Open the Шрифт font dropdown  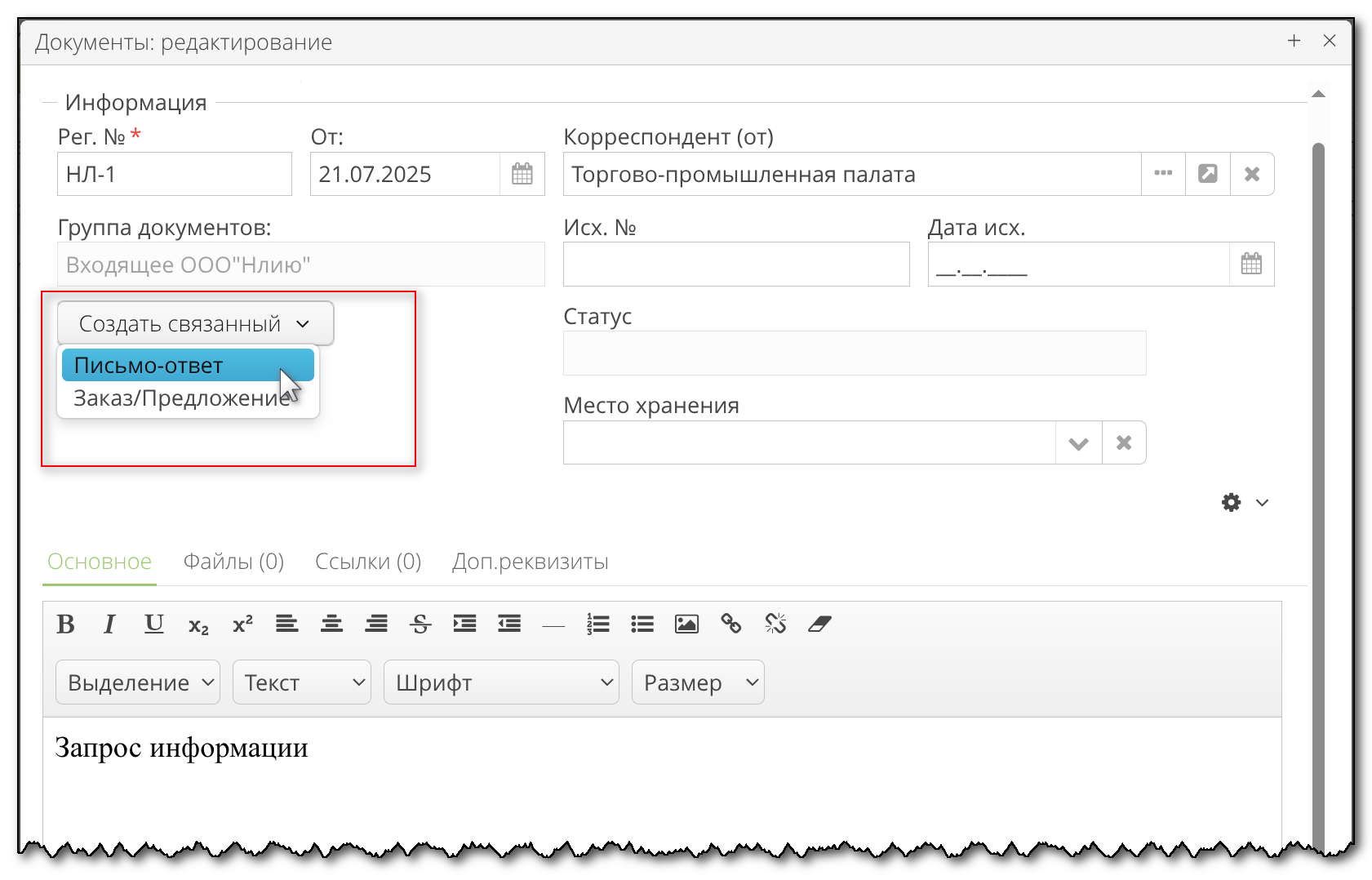click(x=500, y=682)
